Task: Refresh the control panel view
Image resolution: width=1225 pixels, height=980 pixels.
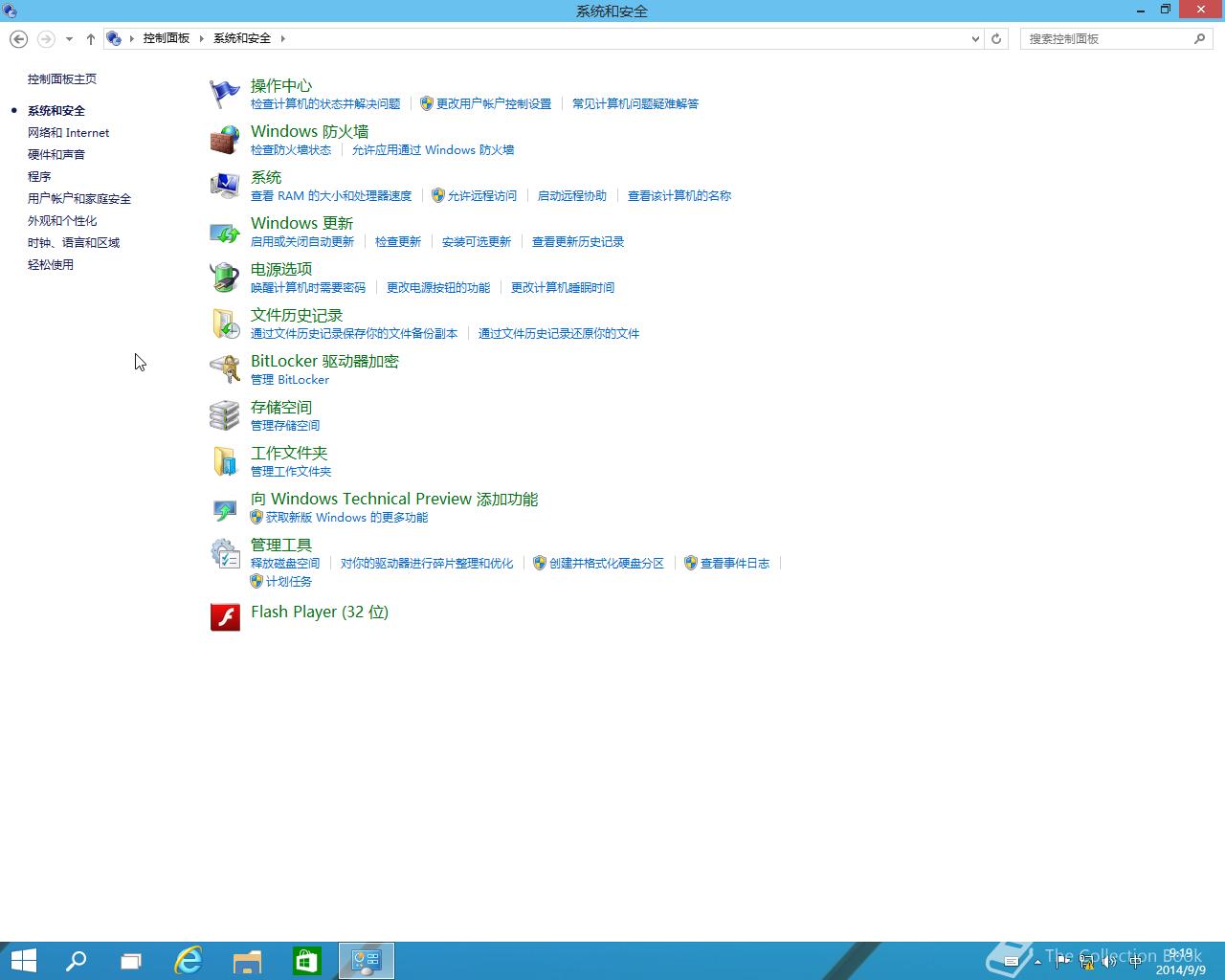Action: [996, 38]
